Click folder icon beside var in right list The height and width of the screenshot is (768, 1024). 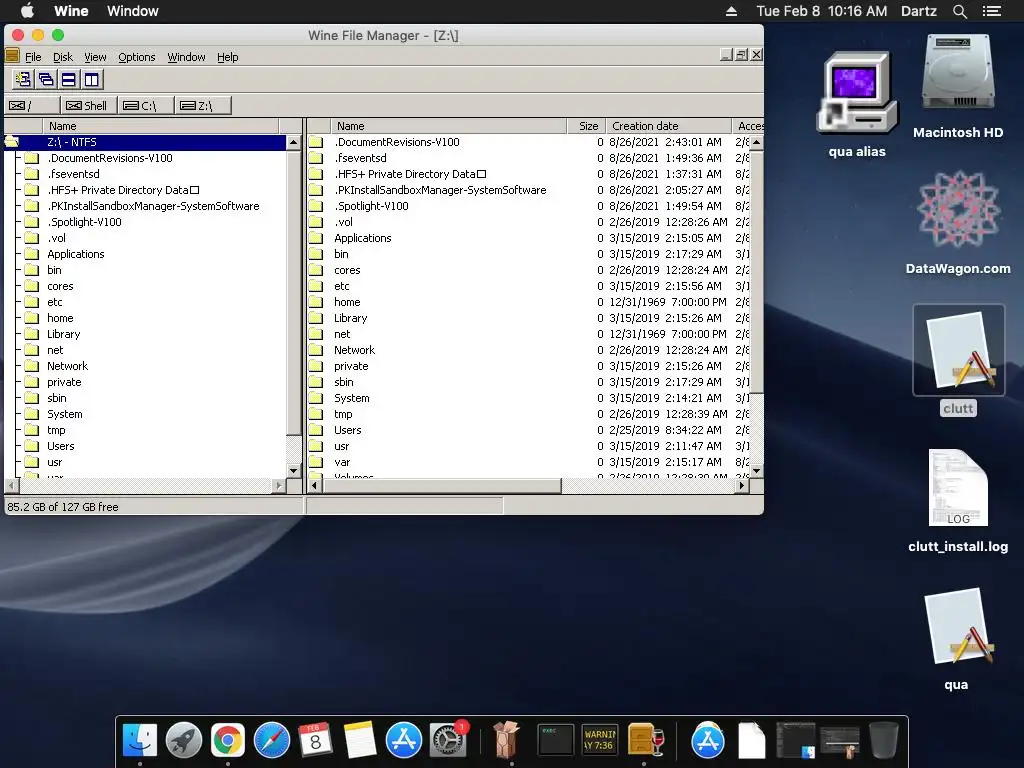(316, 462)
